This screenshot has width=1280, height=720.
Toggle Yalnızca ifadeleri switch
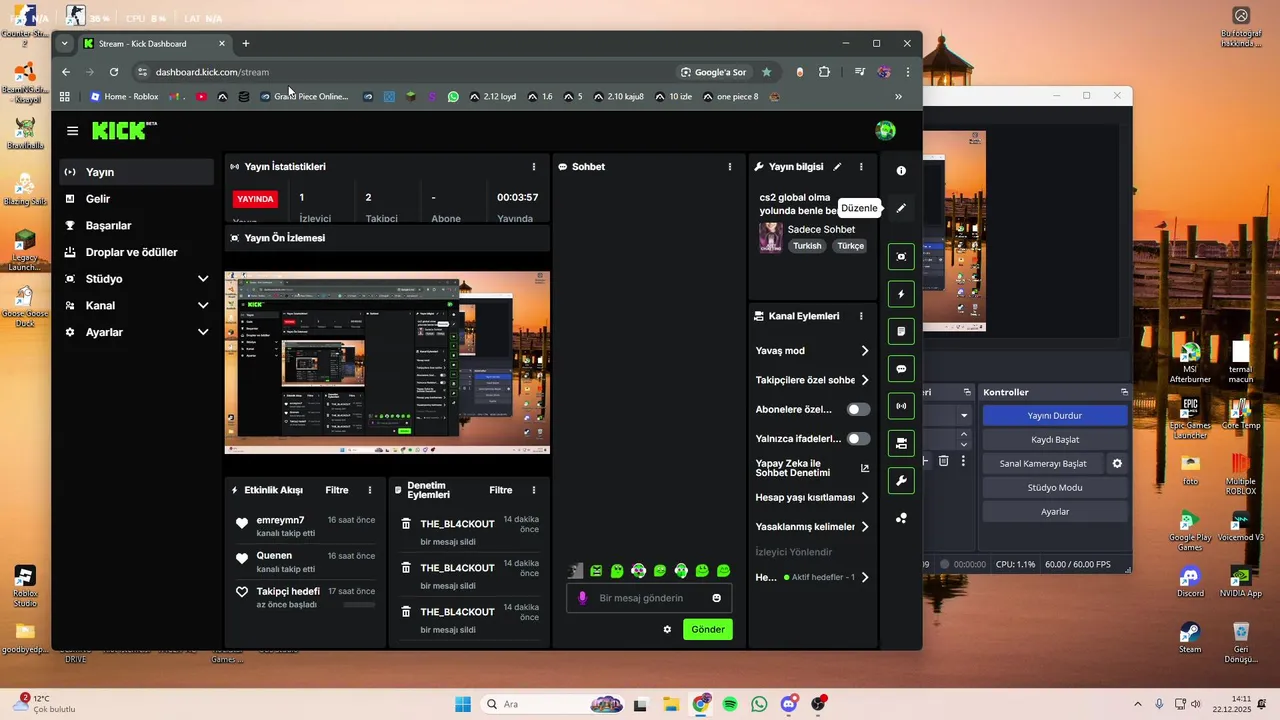point(858,438)
